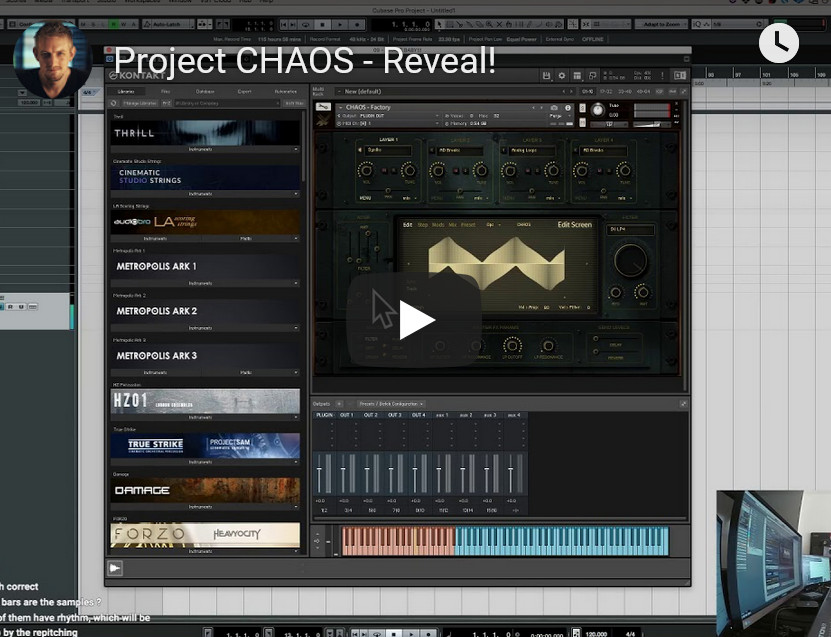
Task: Click the Watch Later clock icon
Action: point(779,43)
